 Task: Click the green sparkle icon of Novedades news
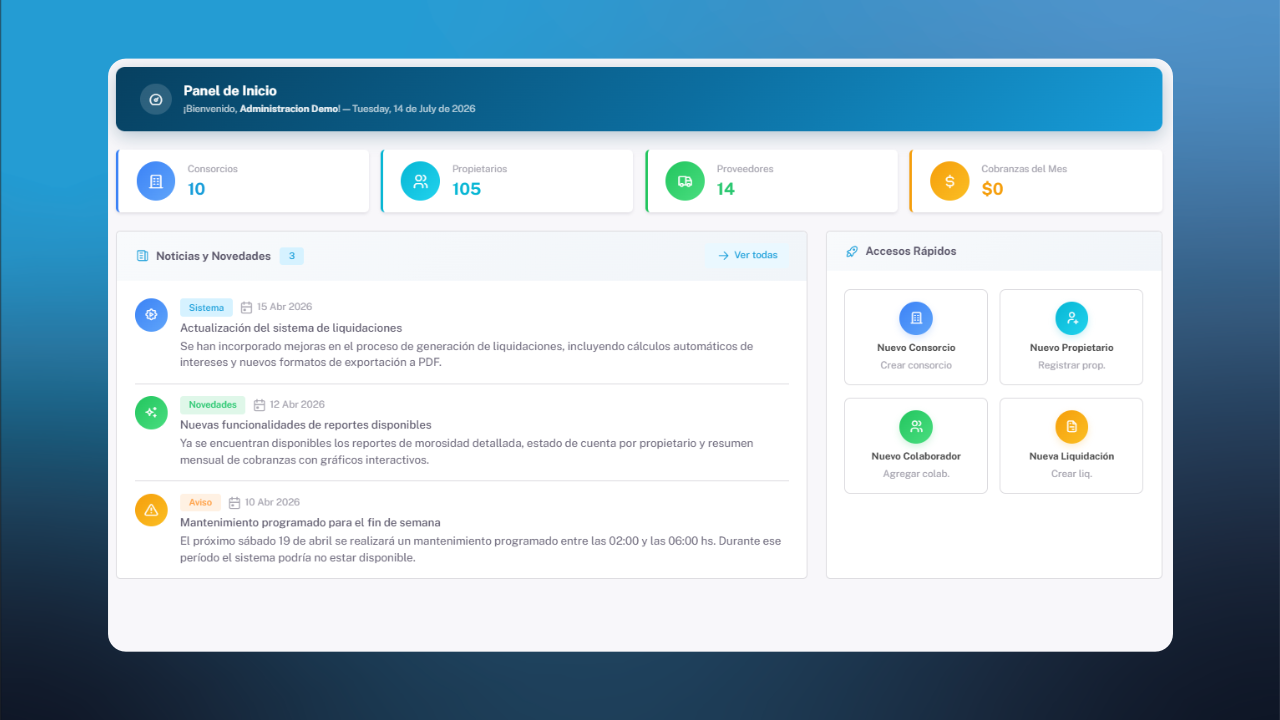click(x=151, y=412)
